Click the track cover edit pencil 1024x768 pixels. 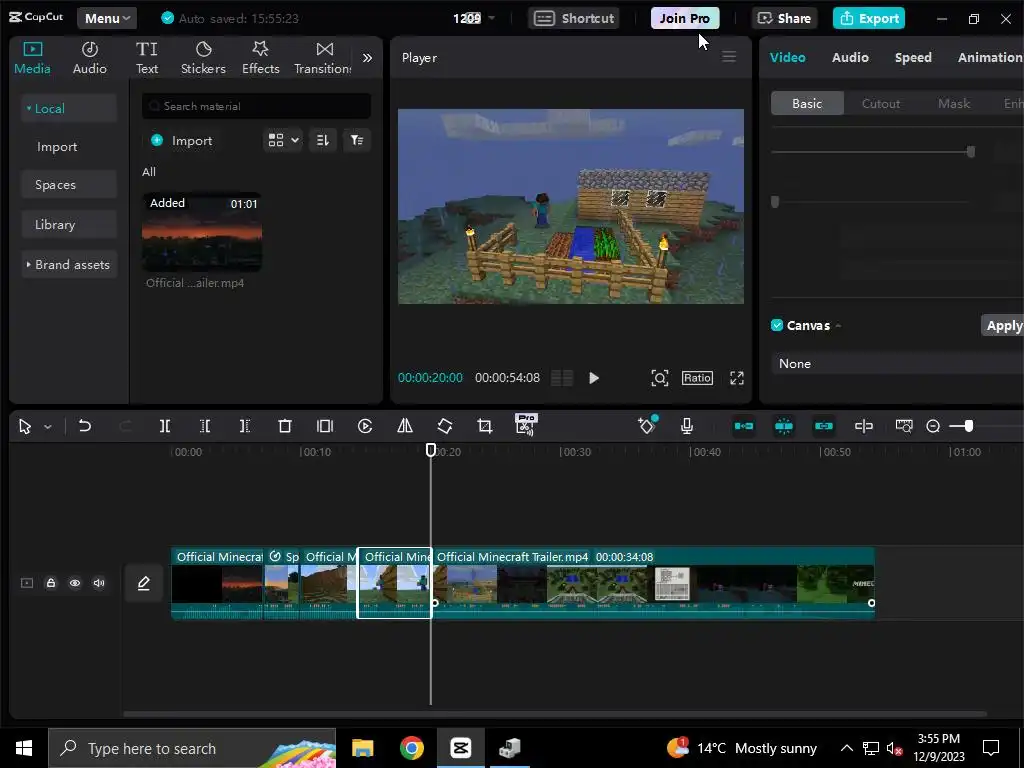[144, 583]
